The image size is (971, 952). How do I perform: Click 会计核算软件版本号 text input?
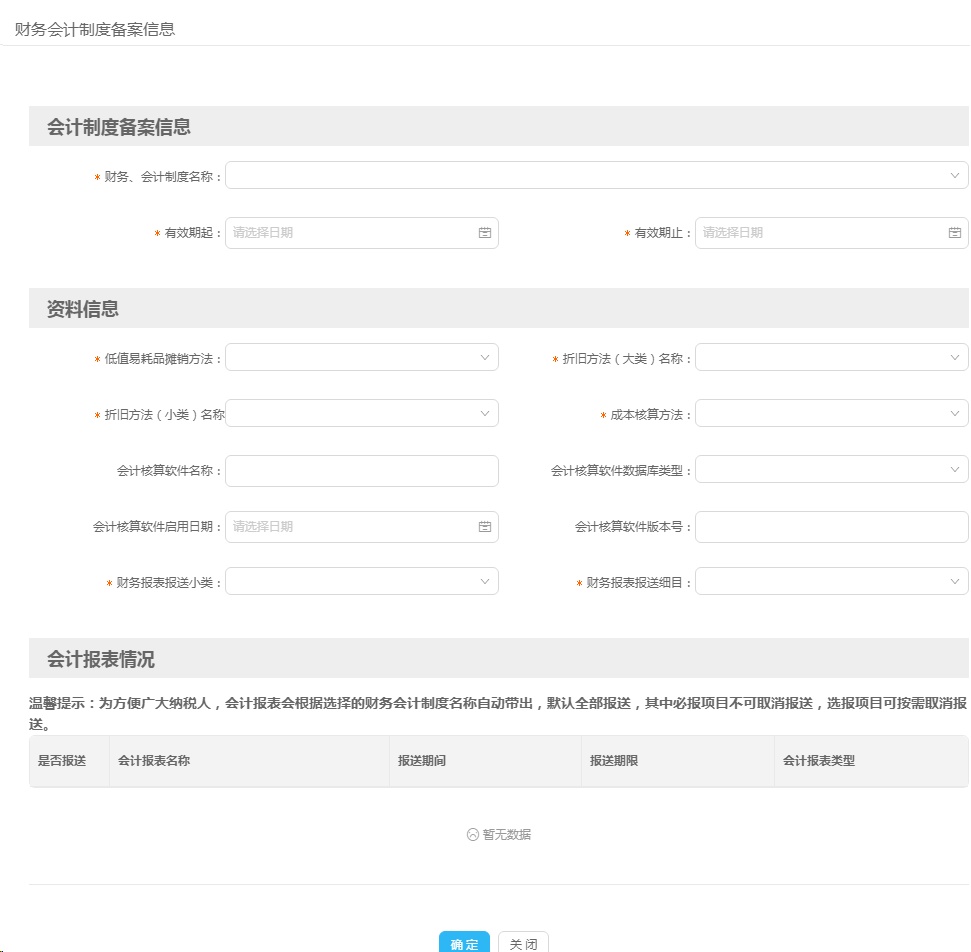pyautogui.click(x=831, y=527)
